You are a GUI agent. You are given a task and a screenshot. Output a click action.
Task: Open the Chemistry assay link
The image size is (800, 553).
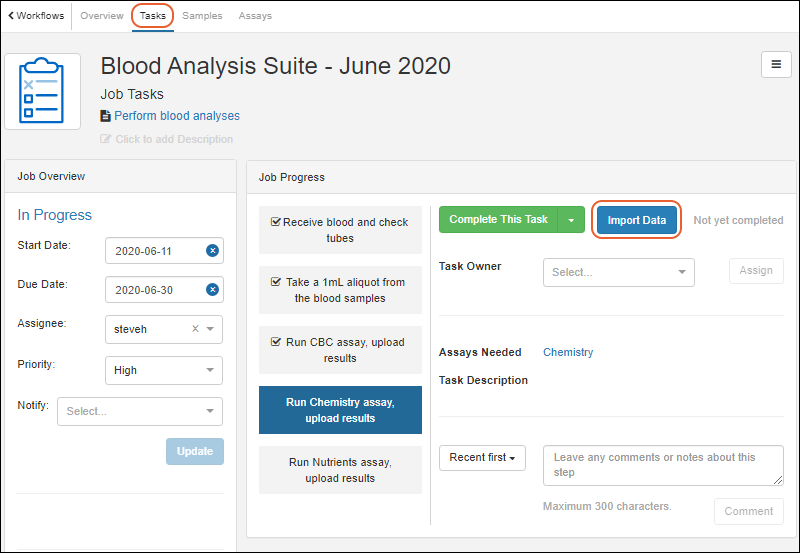(568, 352)
